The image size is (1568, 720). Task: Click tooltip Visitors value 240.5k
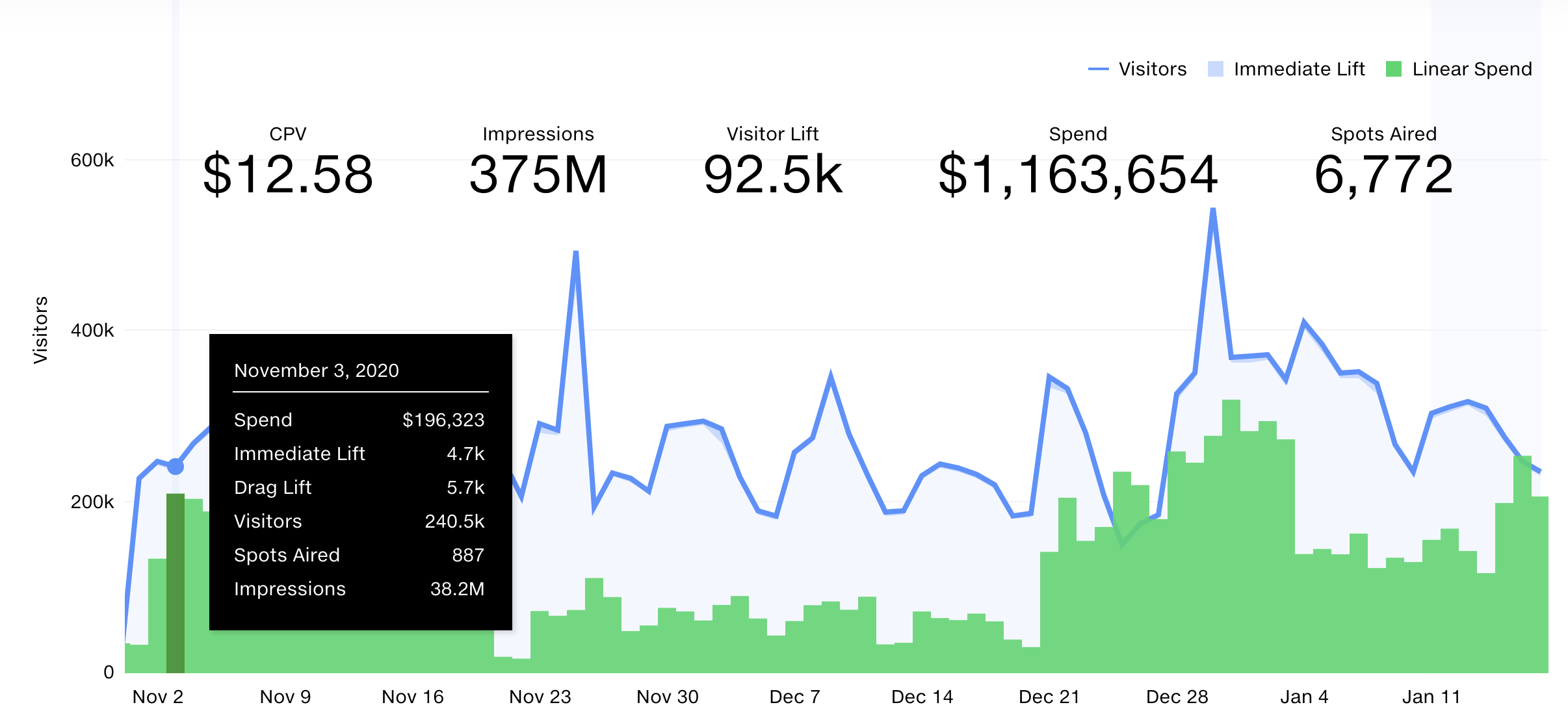pos(454,521)
